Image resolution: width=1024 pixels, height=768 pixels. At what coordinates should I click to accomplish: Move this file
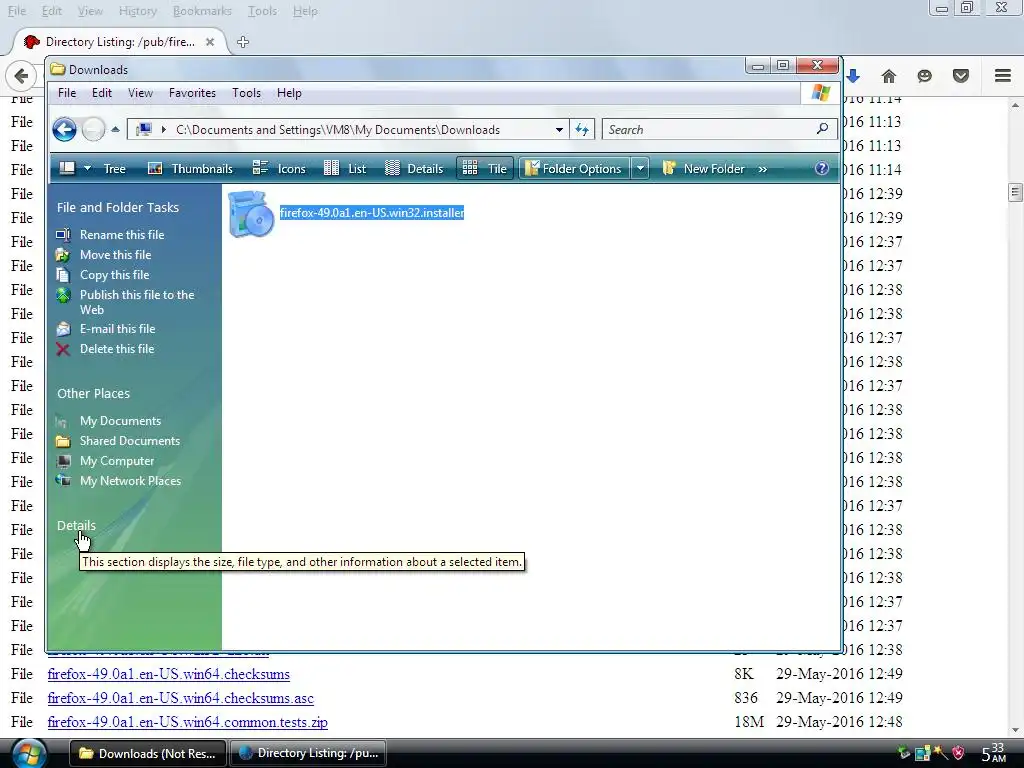(116, 255)
